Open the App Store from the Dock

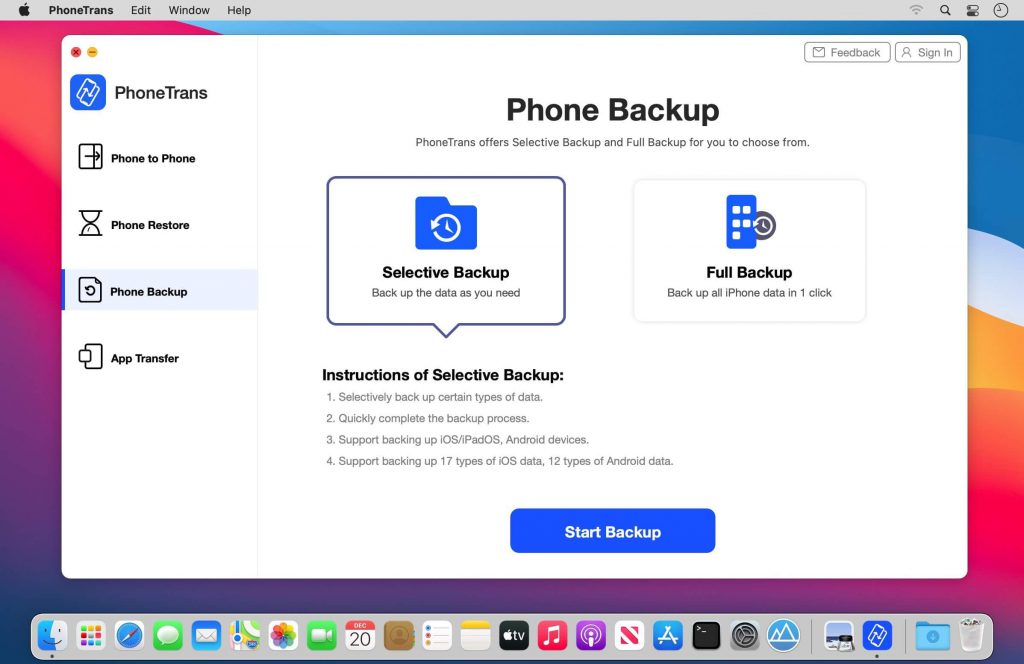click(x=667, y=634)
